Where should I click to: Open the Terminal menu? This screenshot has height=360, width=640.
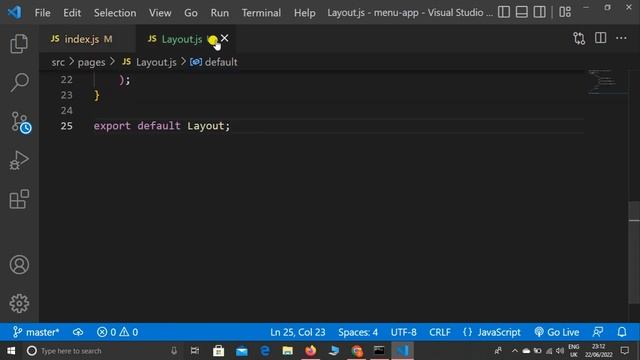tap(261, 13)
